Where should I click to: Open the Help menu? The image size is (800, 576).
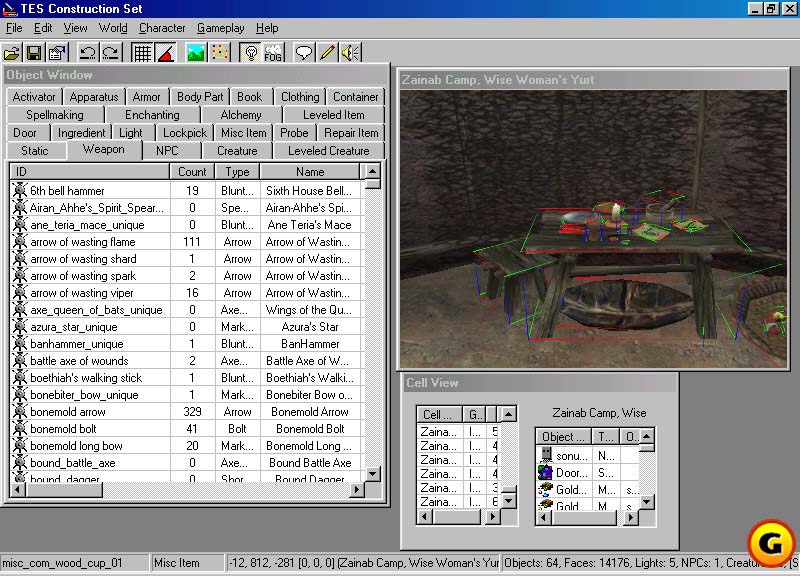coord(267,28)
